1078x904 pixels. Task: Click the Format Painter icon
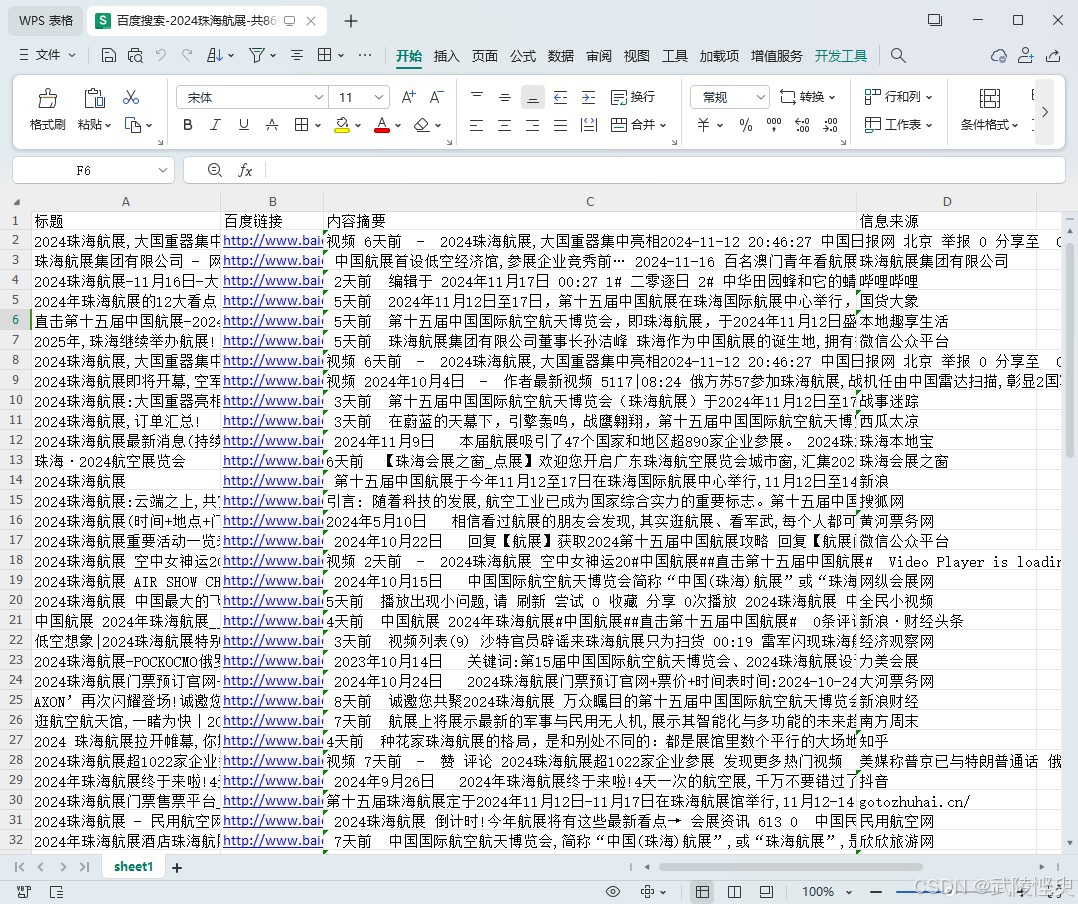click(47, 98)
